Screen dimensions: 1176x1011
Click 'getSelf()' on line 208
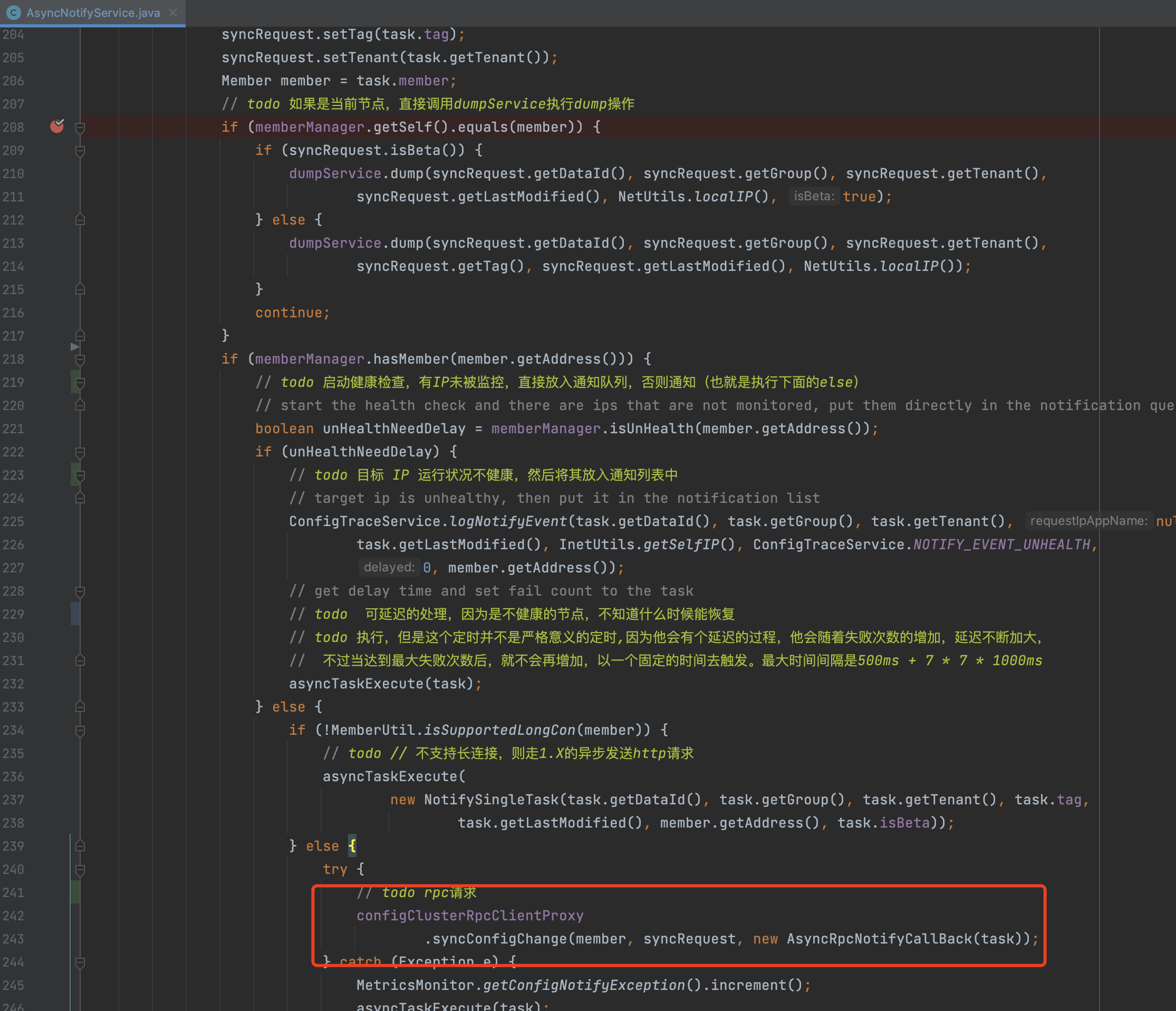[411, 127]
